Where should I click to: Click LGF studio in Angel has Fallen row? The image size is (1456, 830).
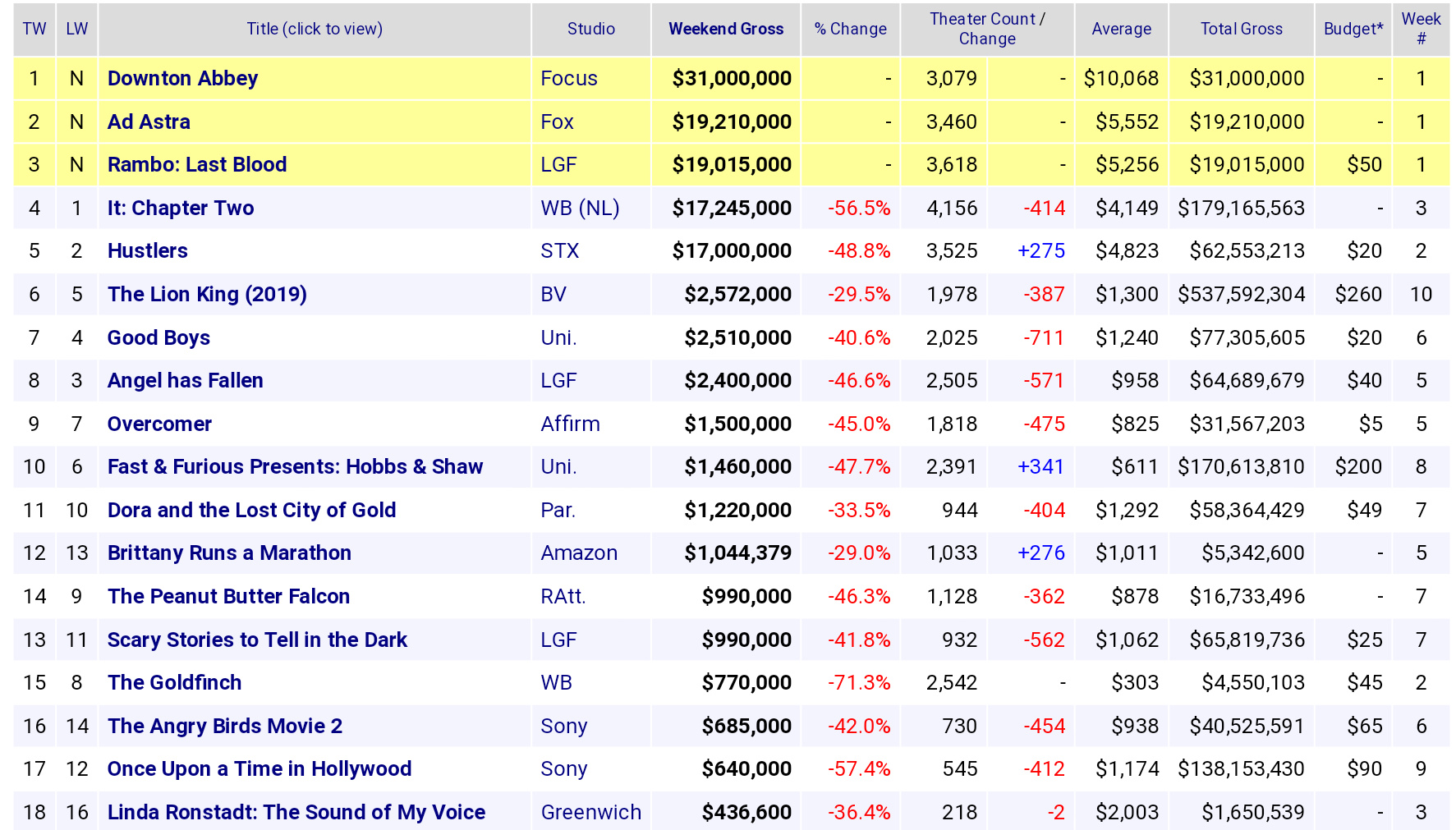click(558, 381)
